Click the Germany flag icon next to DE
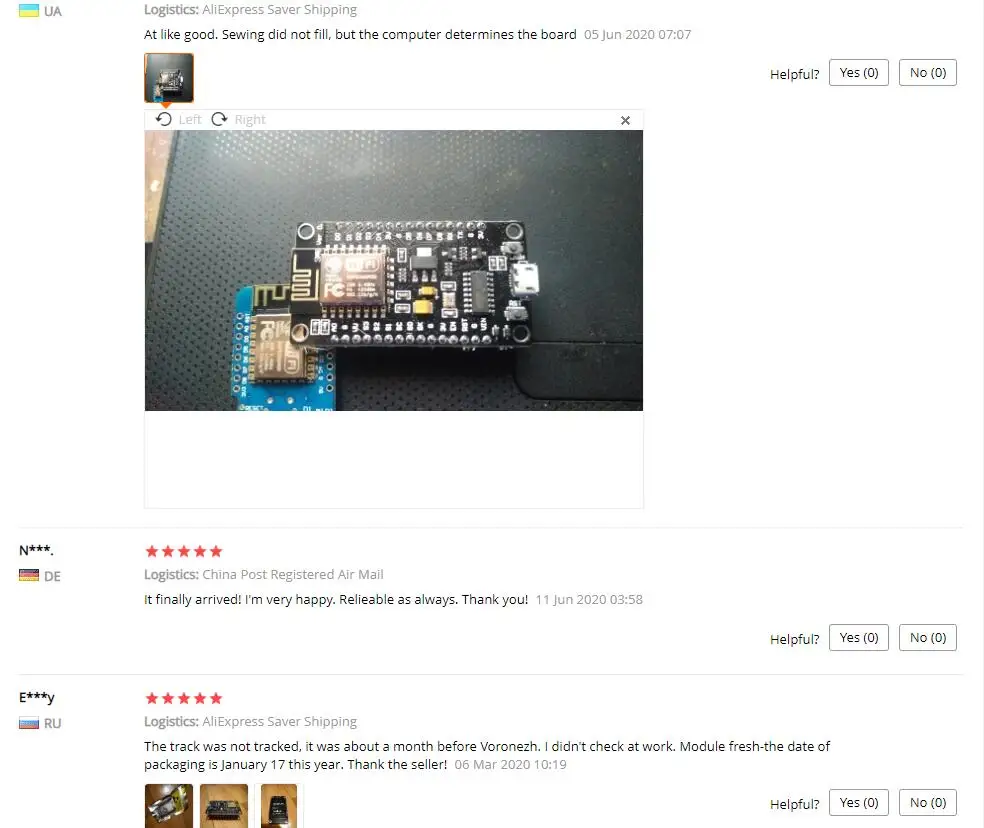The image size is (984, 828). point(29,576)
